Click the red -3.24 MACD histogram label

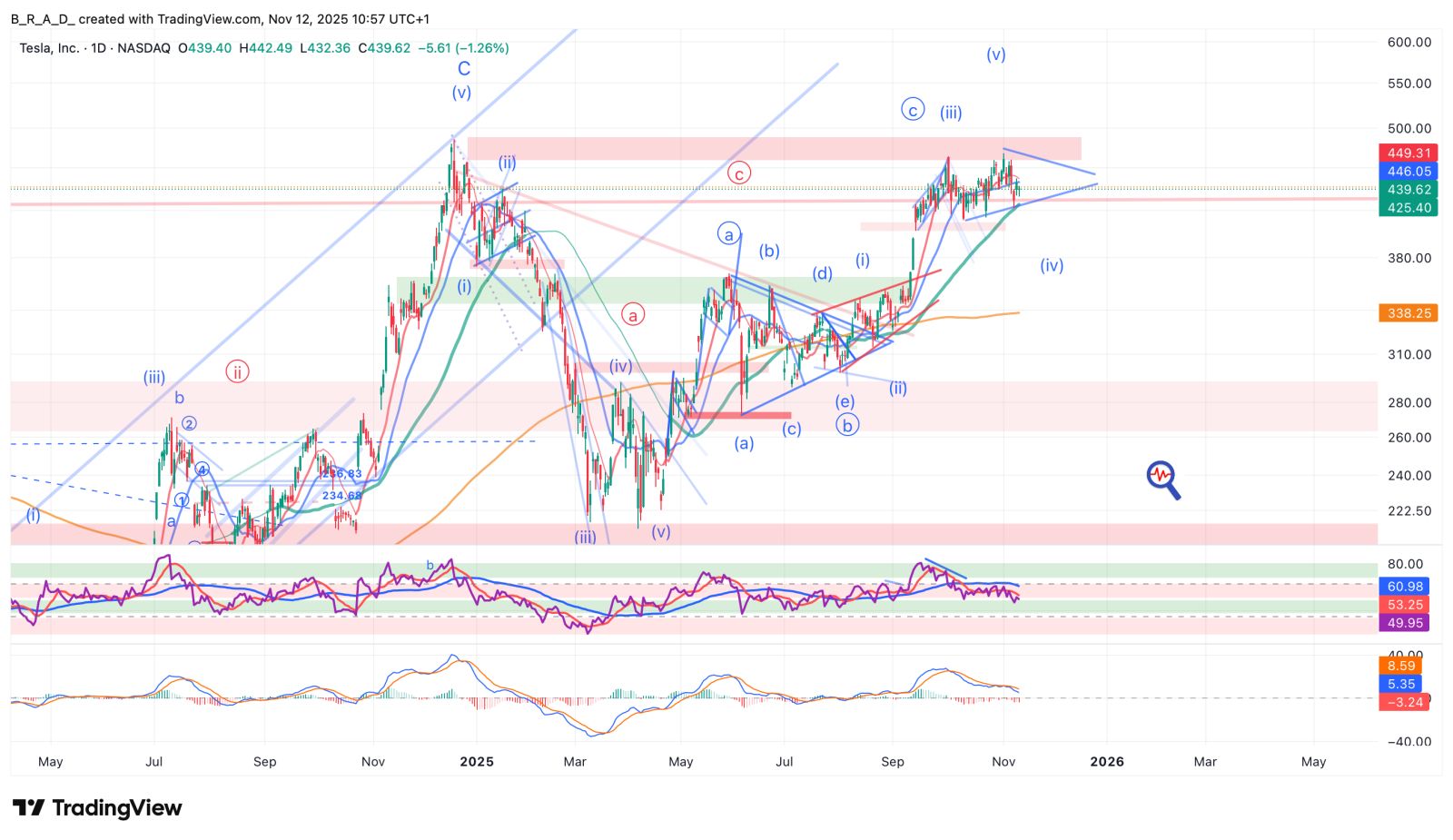(1404, 702)
